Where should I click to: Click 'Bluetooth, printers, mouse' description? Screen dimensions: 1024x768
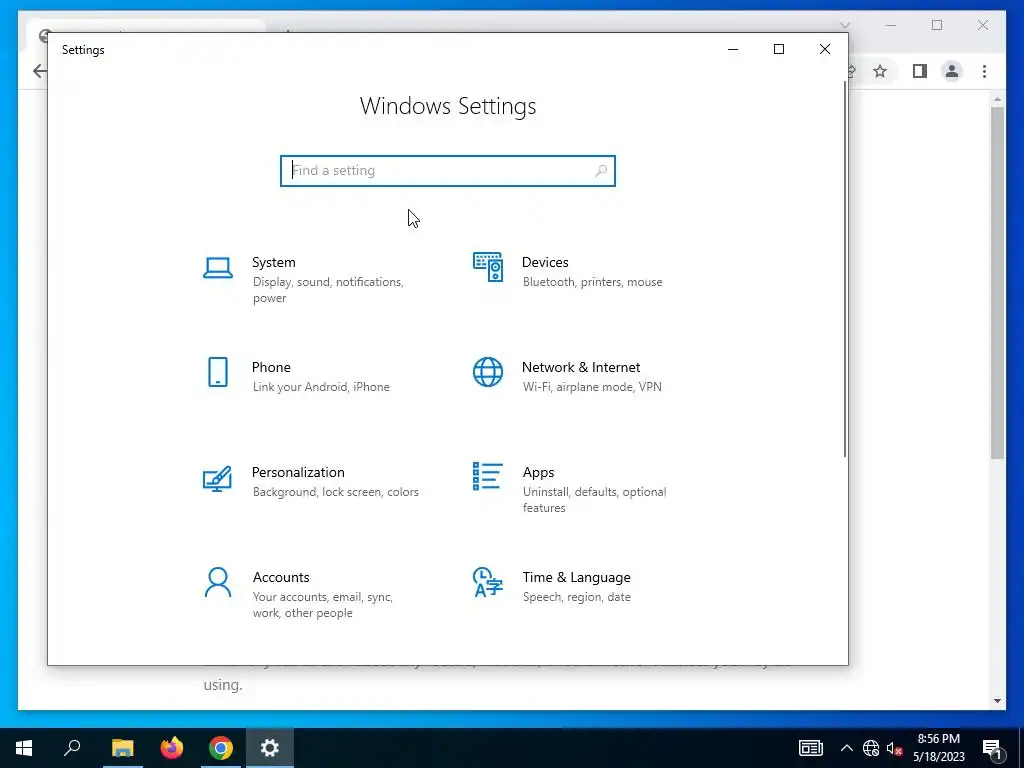coord(592,282)
